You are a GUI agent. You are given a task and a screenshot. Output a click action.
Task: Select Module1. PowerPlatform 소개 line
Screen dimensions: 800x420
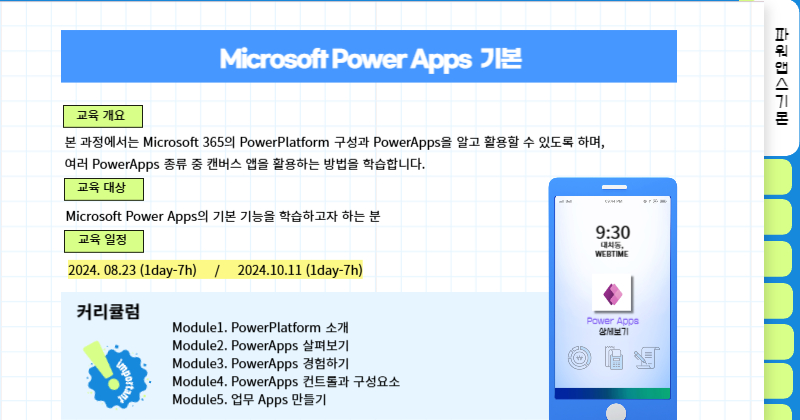[x=260, y=327]
